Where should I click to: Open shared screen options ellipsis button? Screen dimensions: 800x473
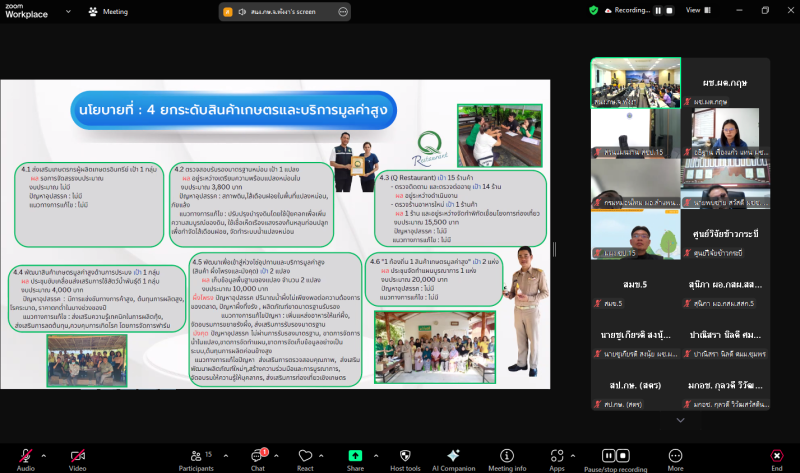(x=343, y=11)
